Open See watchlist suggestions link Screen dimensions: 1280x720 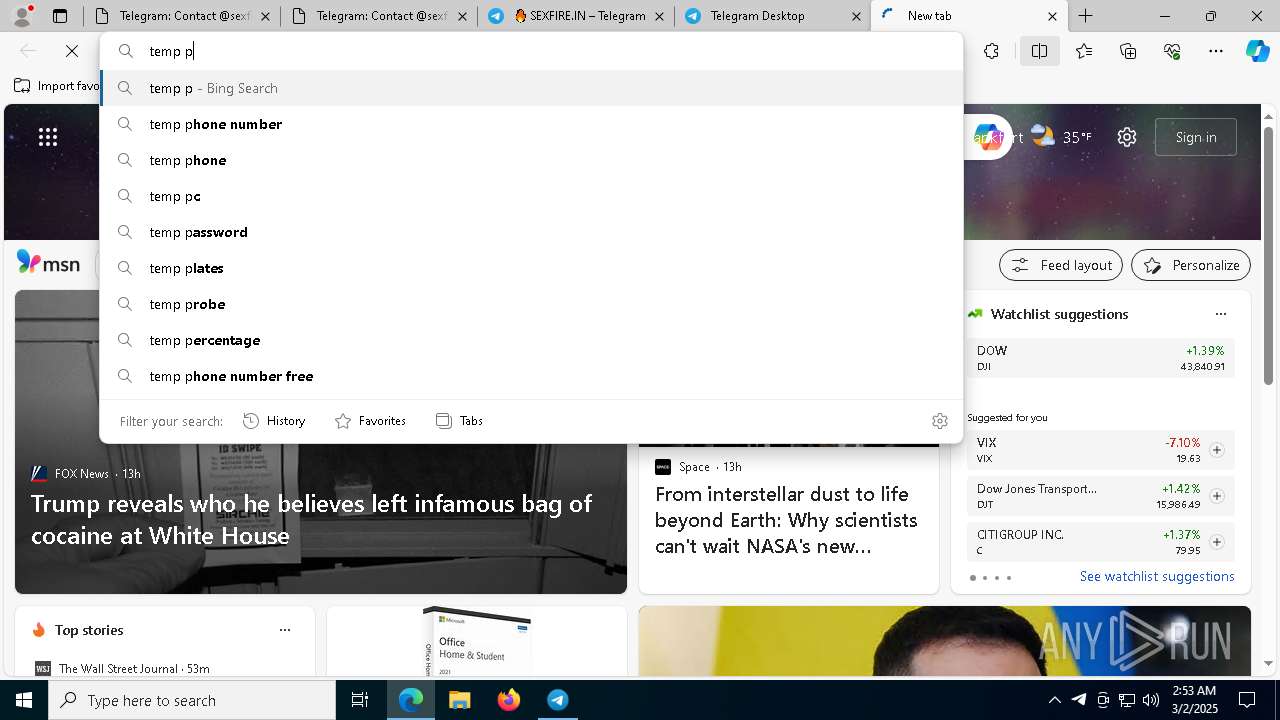pos(1157,576)
